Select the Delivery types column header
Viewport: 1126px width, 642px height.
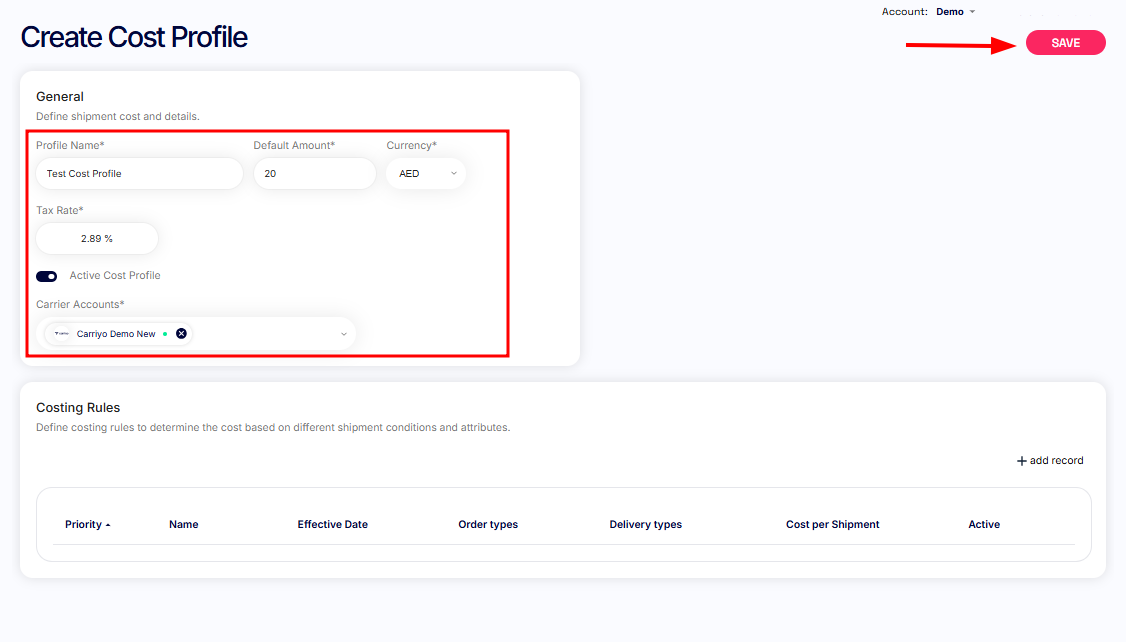click(645, 525)
